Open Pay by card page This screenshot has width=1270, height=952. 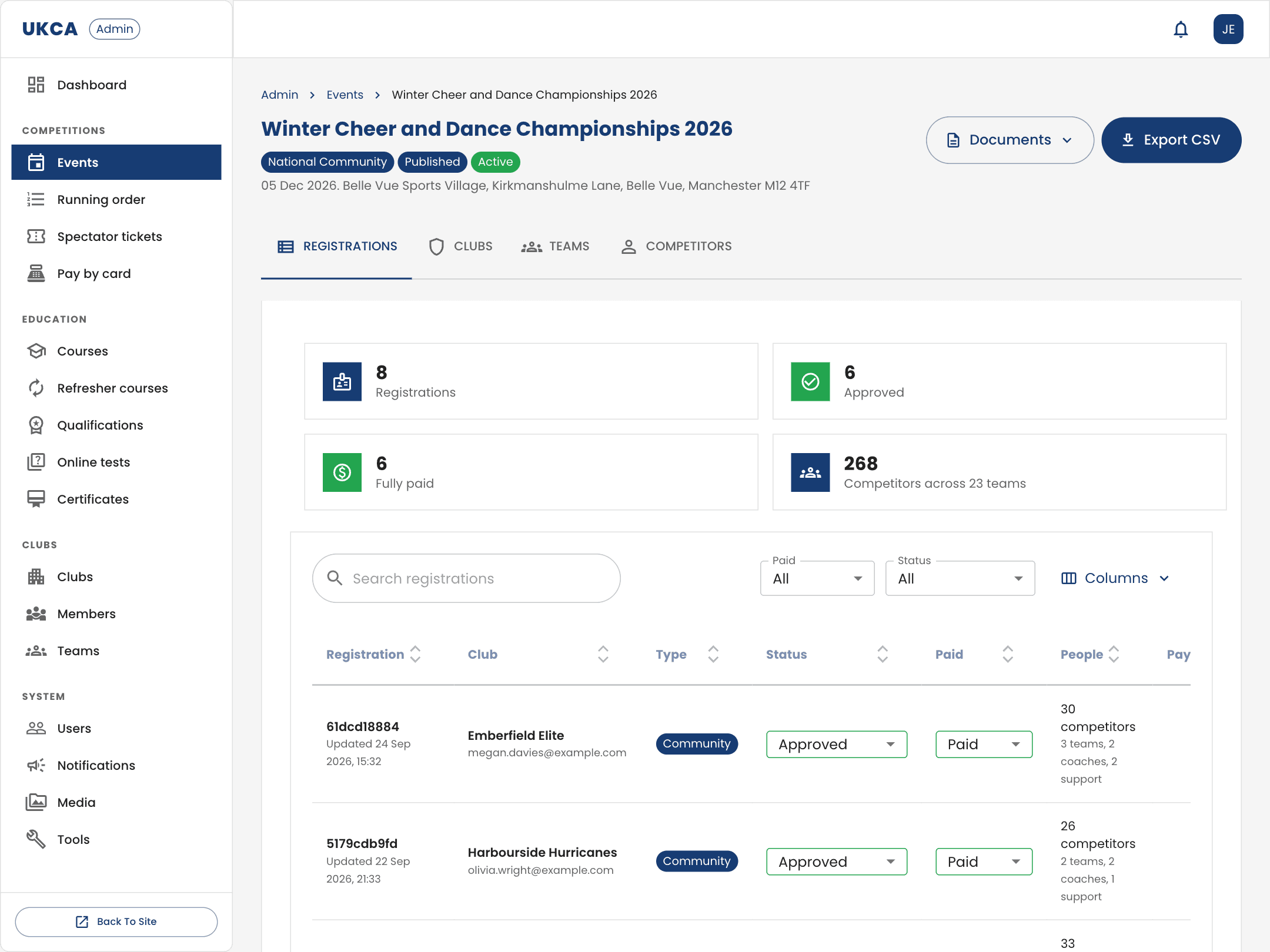pos(116,273)
